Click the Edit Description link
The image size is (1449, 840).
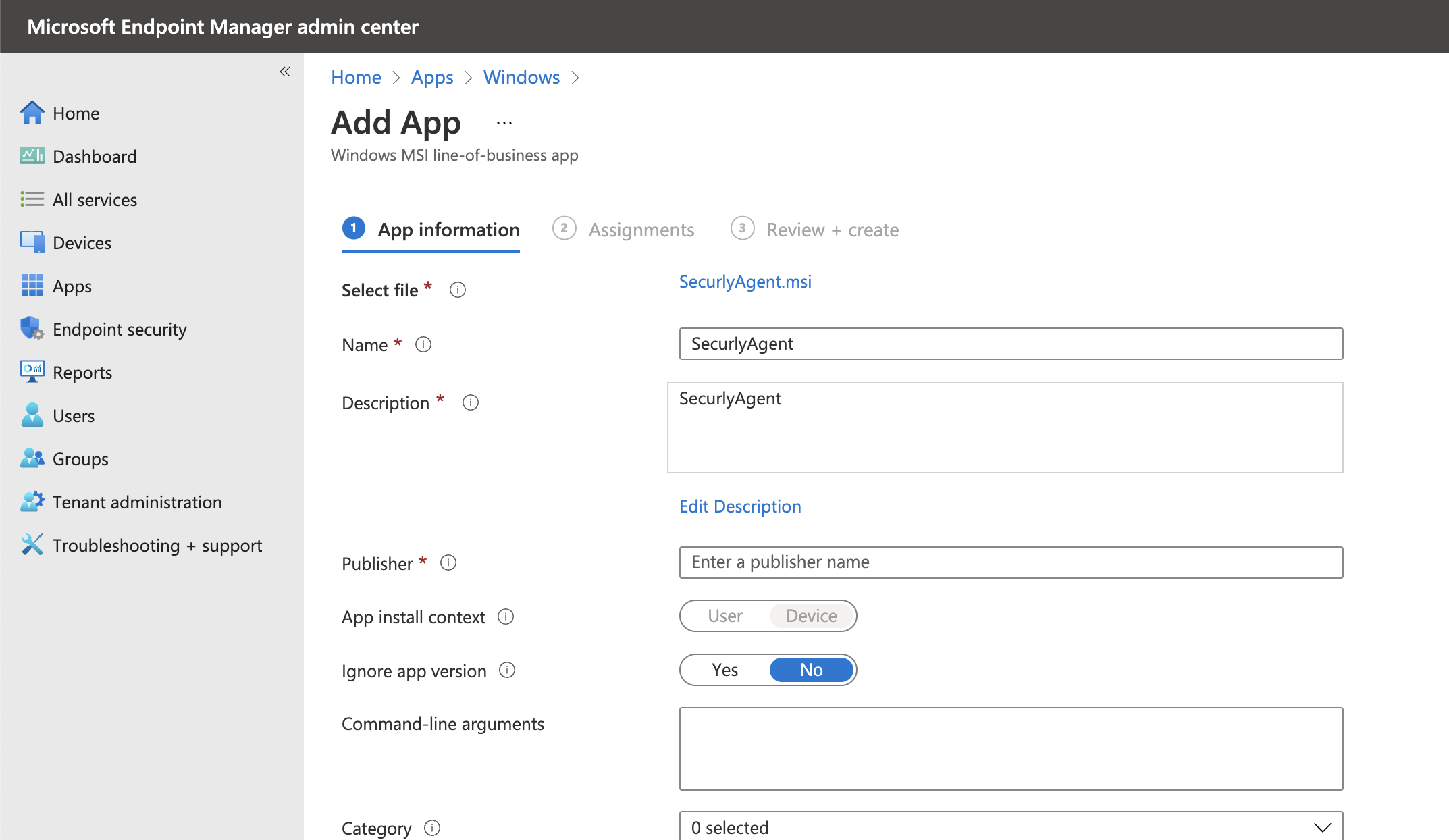pos(740,506)
